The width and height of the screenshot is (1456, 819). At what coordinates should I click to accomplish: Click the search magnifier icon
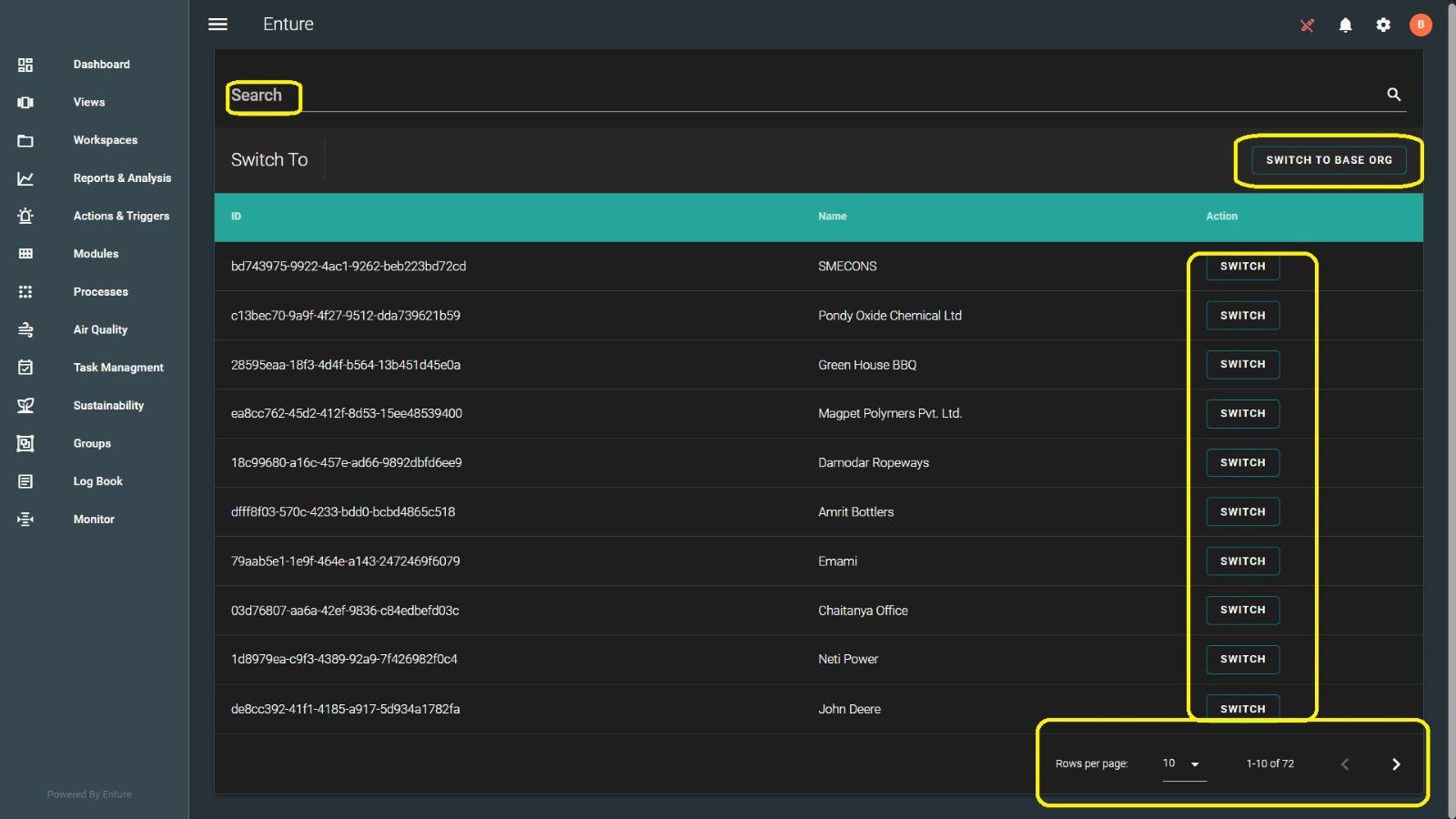pyautogui.click(x=1393, y=95)
